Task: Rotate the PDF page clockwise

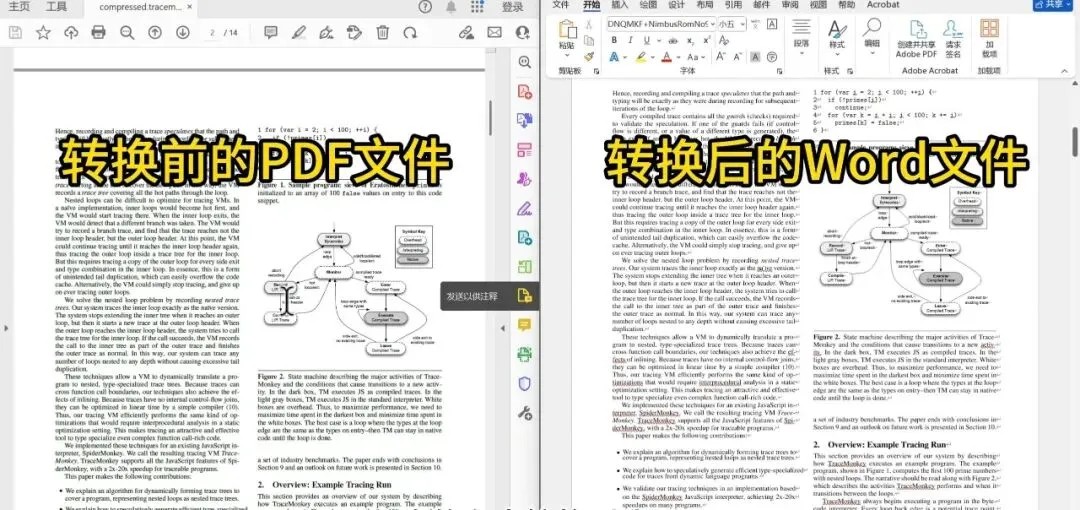Action: (x=411, y=32)
